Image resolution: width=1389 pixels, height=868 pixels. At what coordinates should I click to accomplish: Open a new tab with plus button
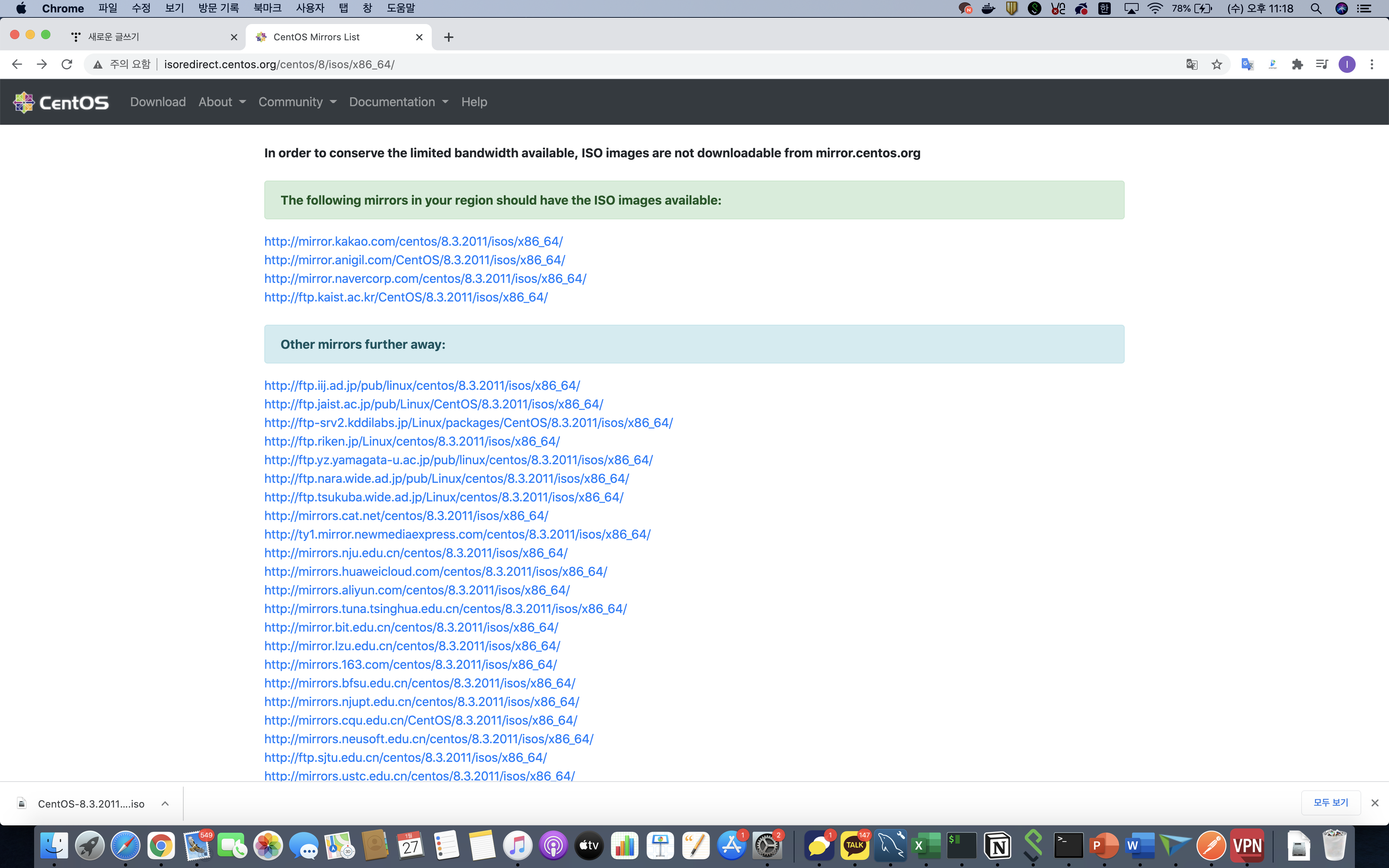pos(449,37)
